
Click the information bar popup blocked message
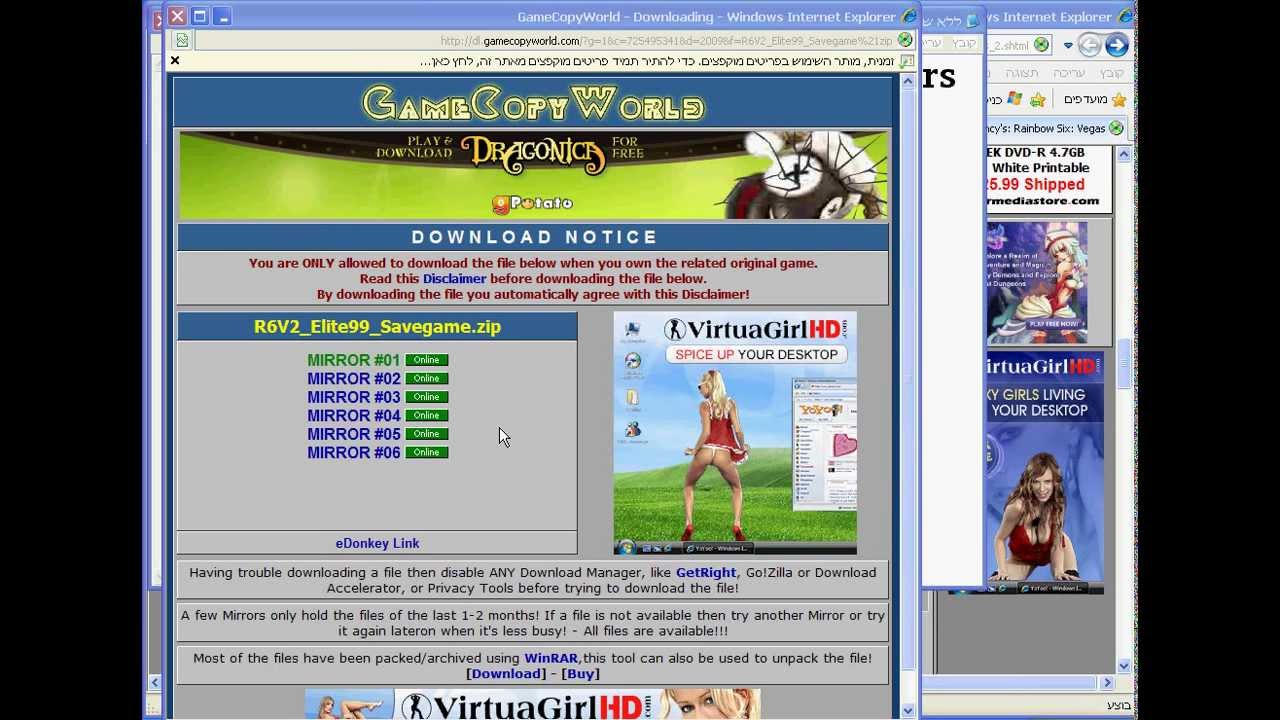(x=657, y=62)
